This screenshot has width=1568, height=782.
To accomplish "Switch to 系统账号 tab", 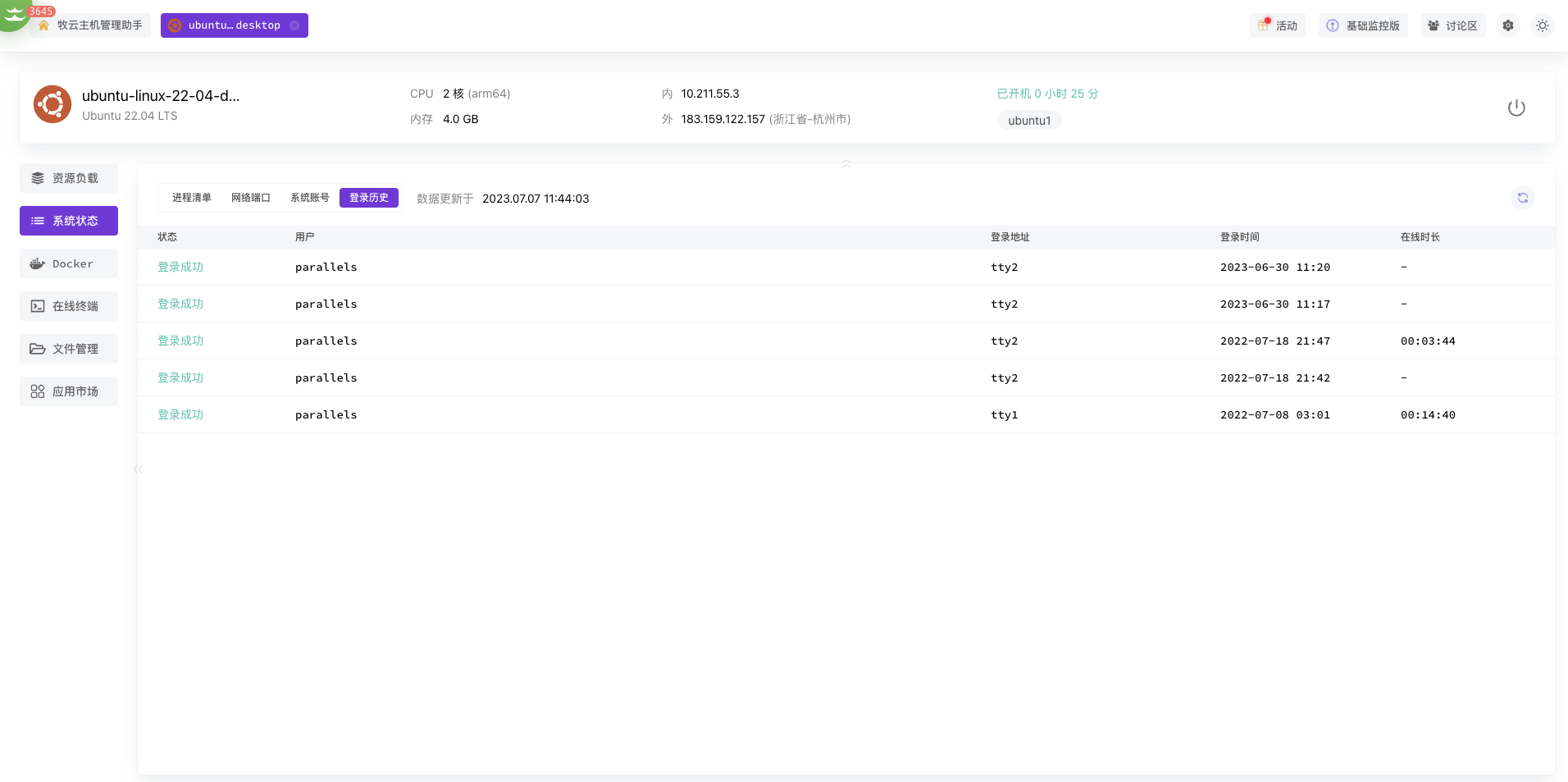I will [x=310, y=198].
